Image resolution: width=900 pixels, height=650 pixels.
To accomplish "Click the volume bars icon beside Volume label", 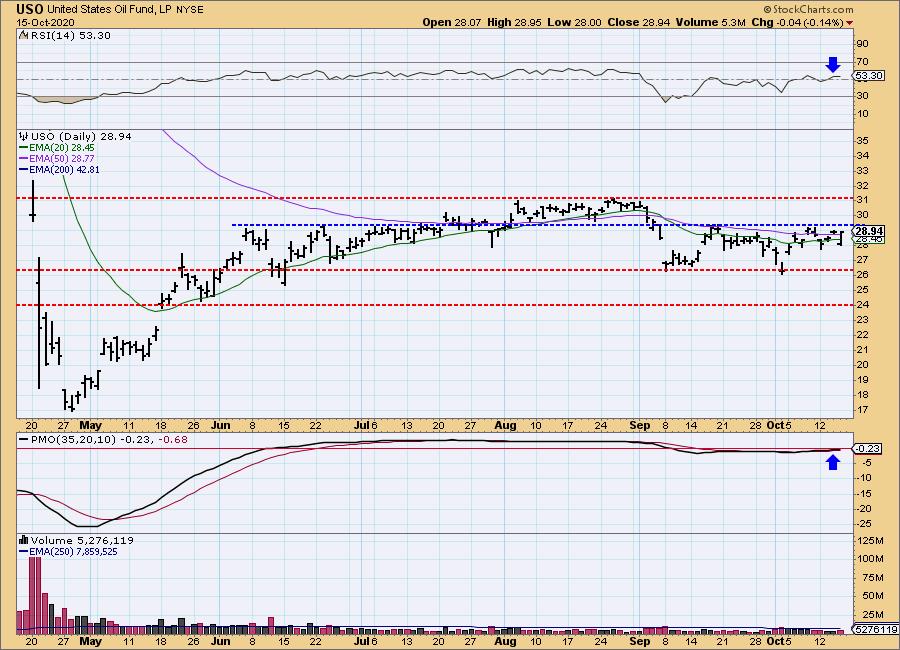I will click(x=24, y=540).
